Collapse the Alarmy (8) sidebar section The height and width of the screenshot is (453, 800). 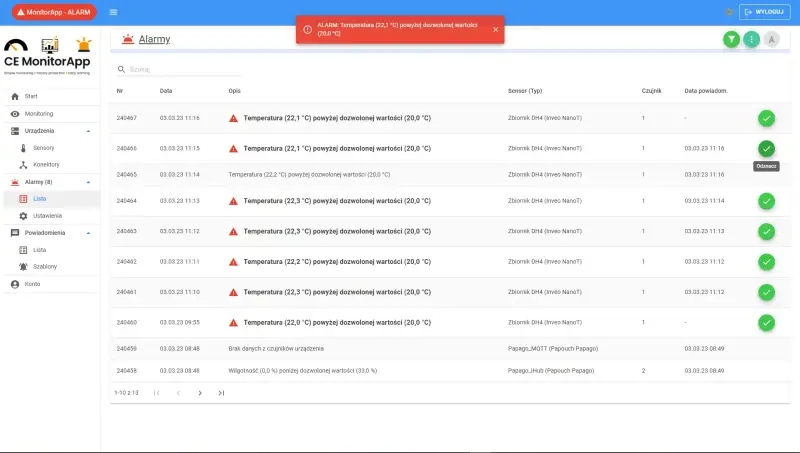tap(88, 182)
